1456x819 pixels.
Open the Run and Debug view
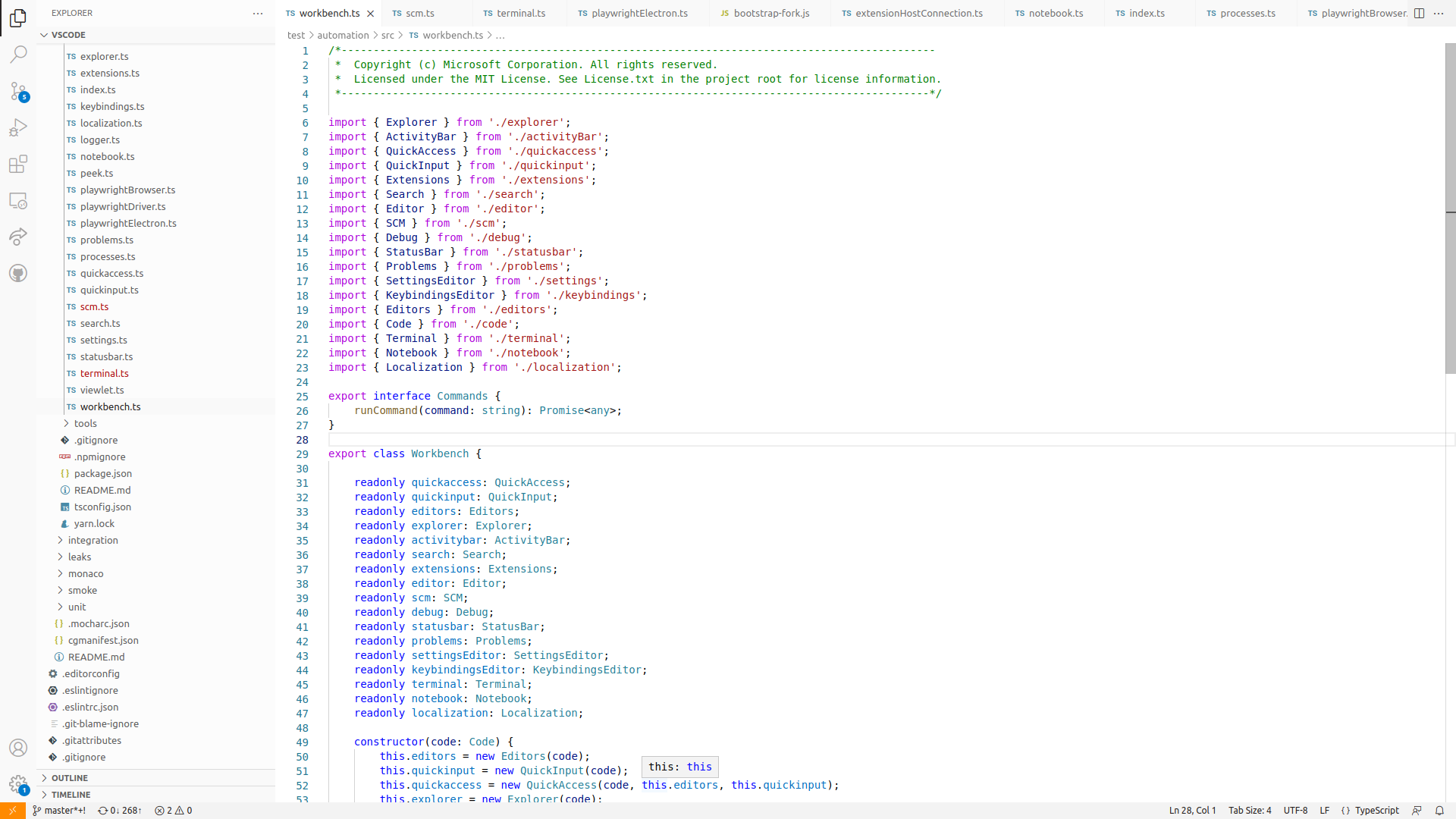click(18, 127)
